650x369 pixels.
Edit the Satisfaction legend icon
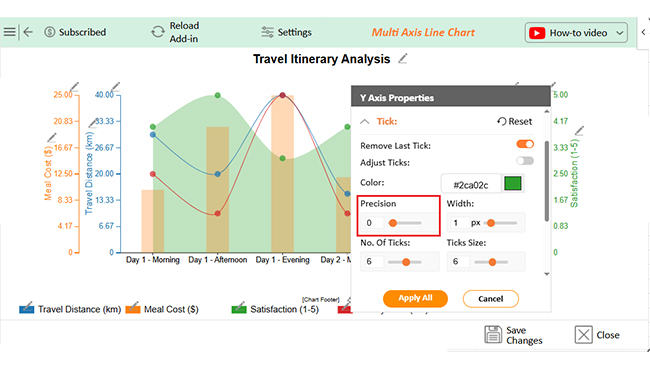click(x=239, y=308)
